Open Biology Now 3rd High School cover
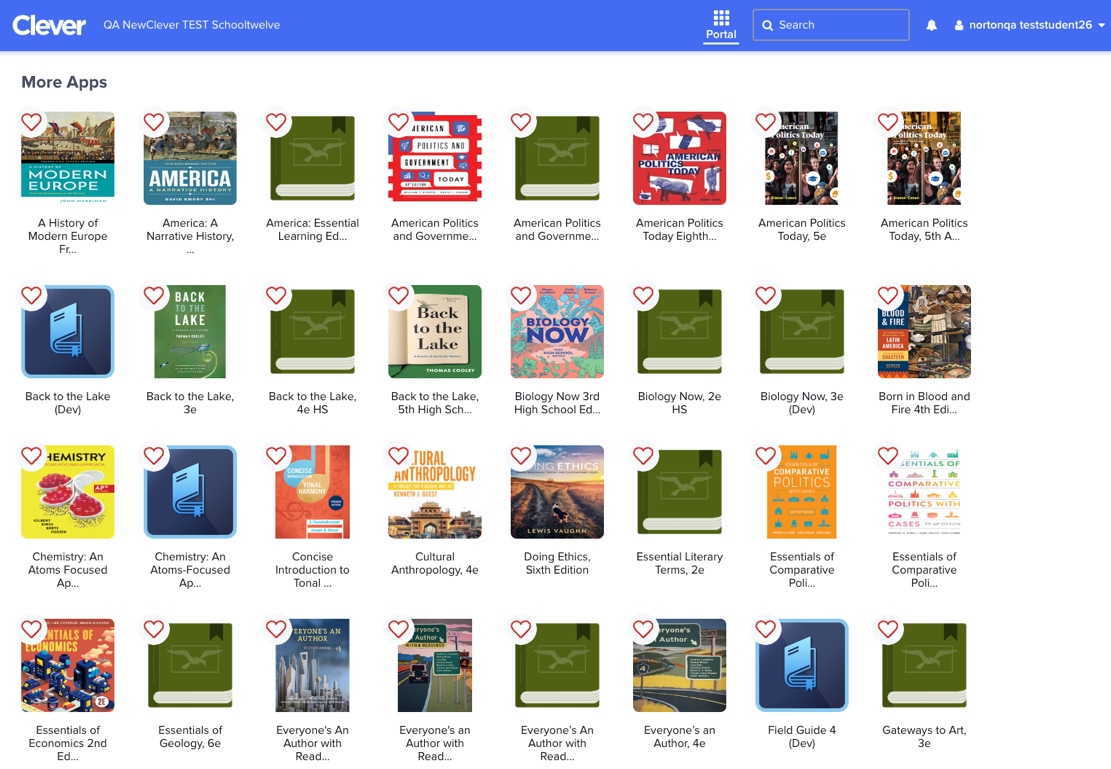Screen dimensions: 1111x769 [x=557, y=332]
